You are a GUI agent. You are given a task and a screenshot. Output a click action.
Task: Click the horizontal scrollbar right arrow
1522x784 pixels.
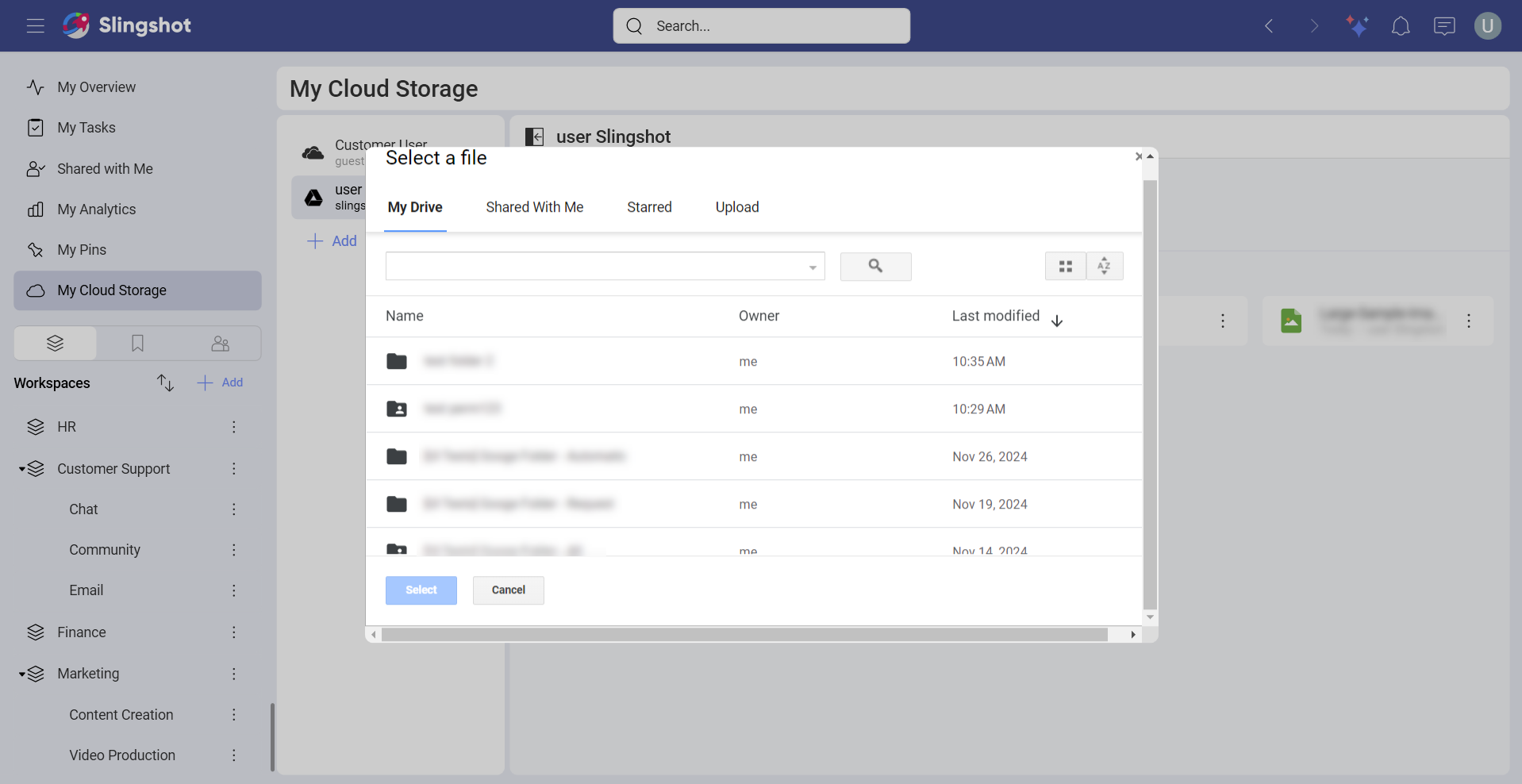1132,634
